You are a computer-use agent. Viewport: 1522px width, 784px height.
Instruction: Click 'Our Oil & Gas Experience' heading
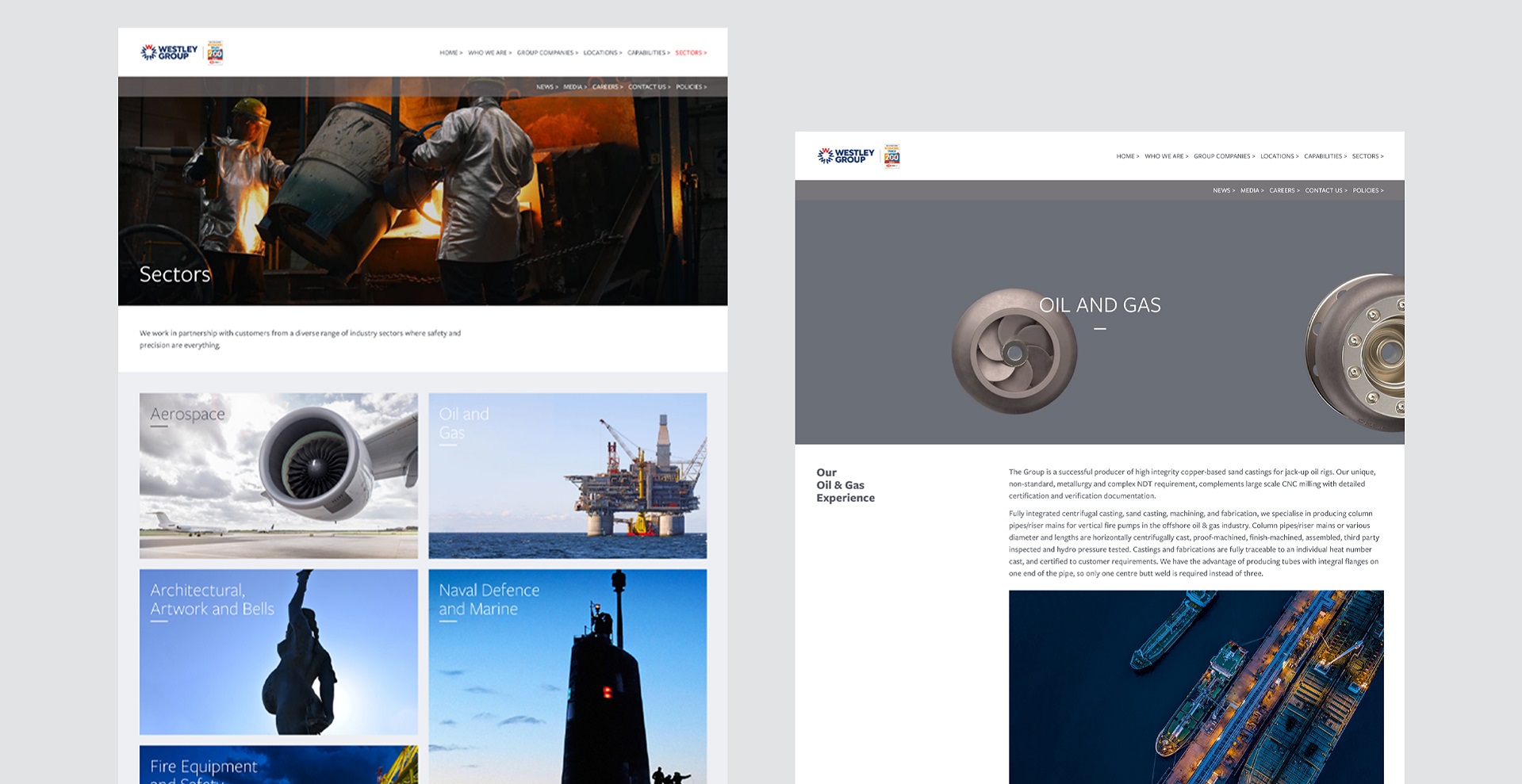tap(845, 485)
